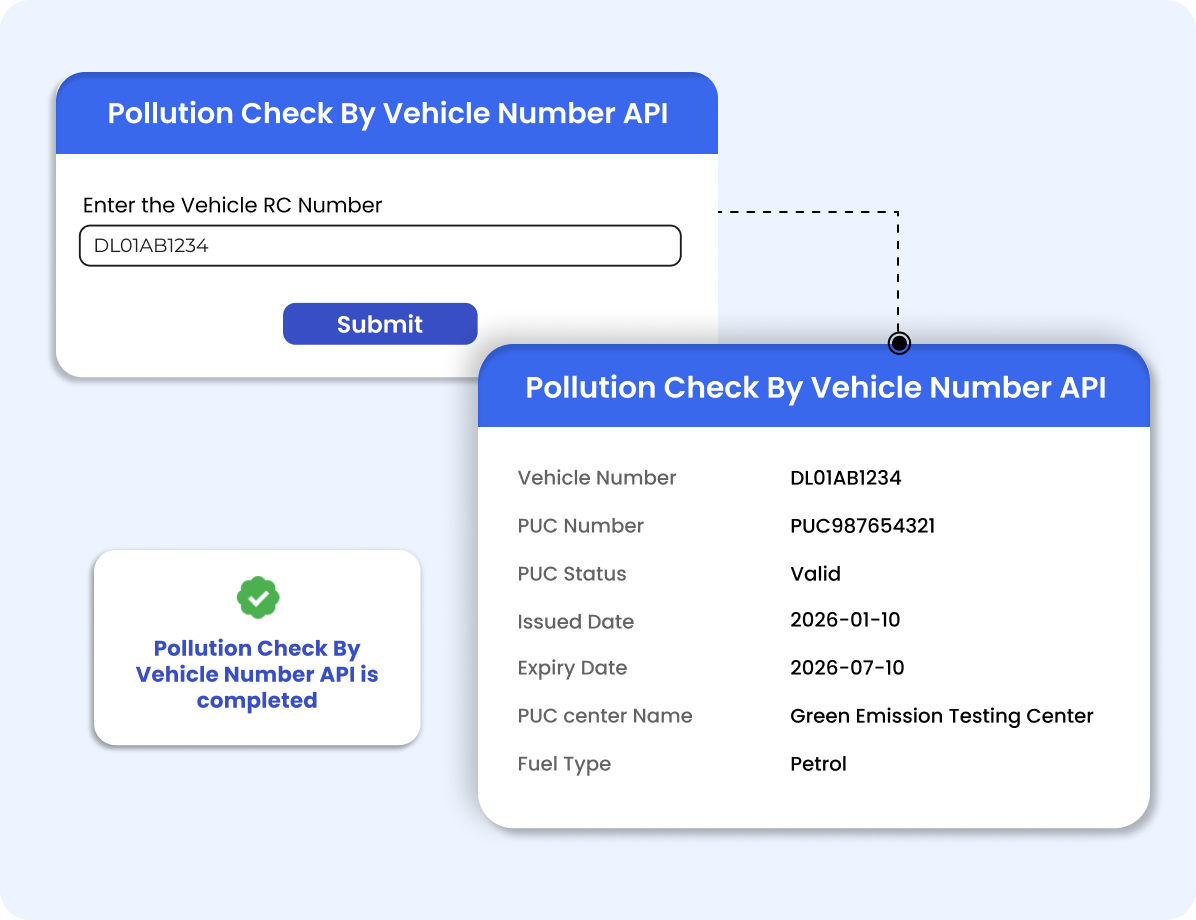
Task: Click the 'Expiry Date' field label
Action: point(572,668)
